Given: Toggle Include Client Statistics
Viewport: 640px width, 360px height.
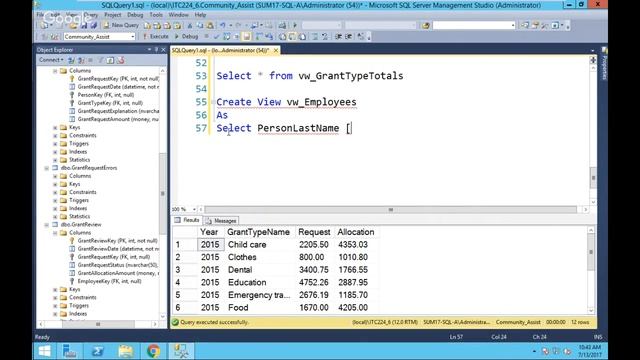Looking at the screenshot, I should (x=269, y=36).
